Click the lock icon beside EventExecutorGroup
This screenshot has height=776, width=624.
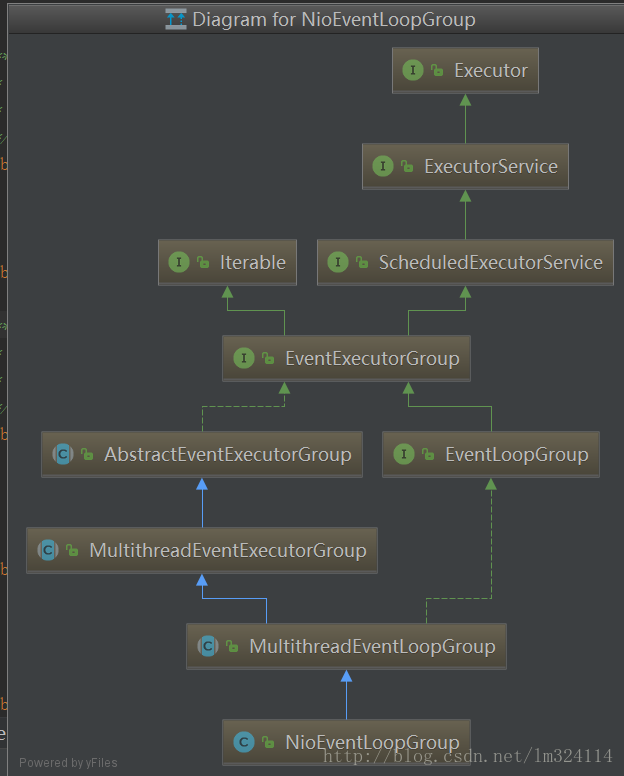point(268,358)
